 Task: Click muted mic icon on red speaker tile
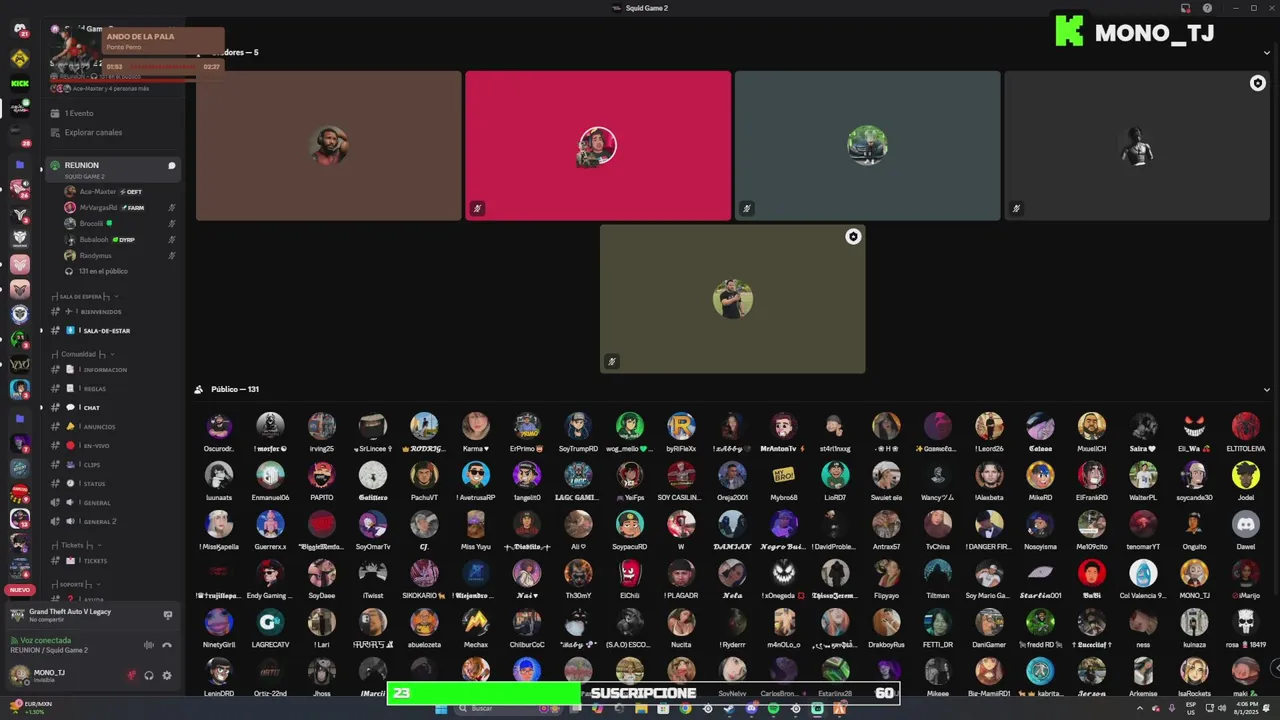coord(477,208)
